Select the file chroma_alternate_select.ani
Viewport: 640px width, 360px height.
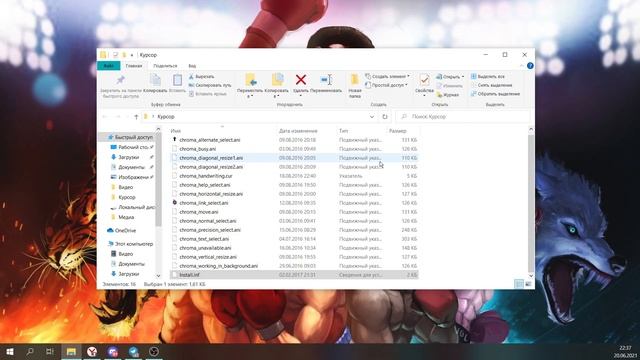pos(209,140)
